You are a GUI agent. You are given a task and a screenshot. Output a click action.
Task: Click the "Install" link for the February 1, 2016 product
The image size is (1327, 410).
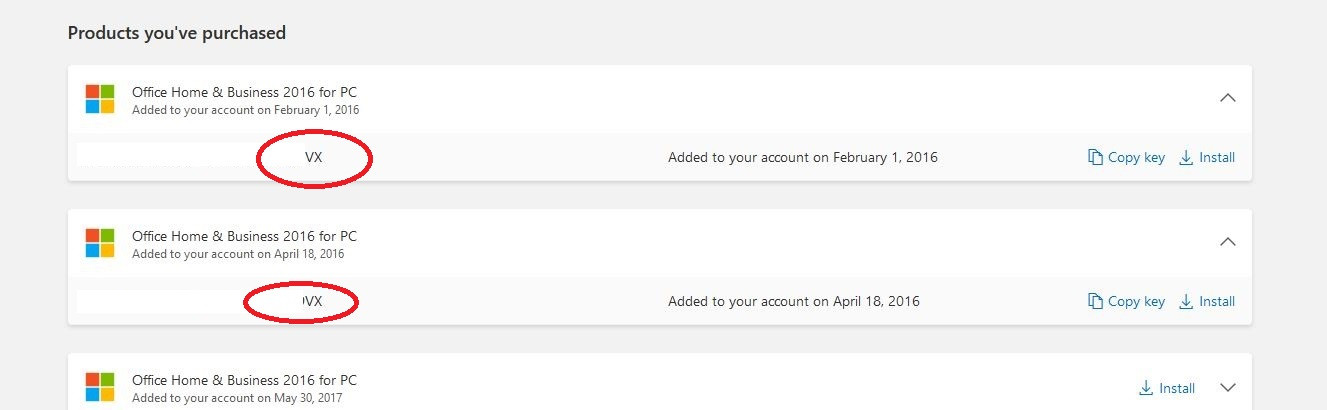(x=1217, y=158)
